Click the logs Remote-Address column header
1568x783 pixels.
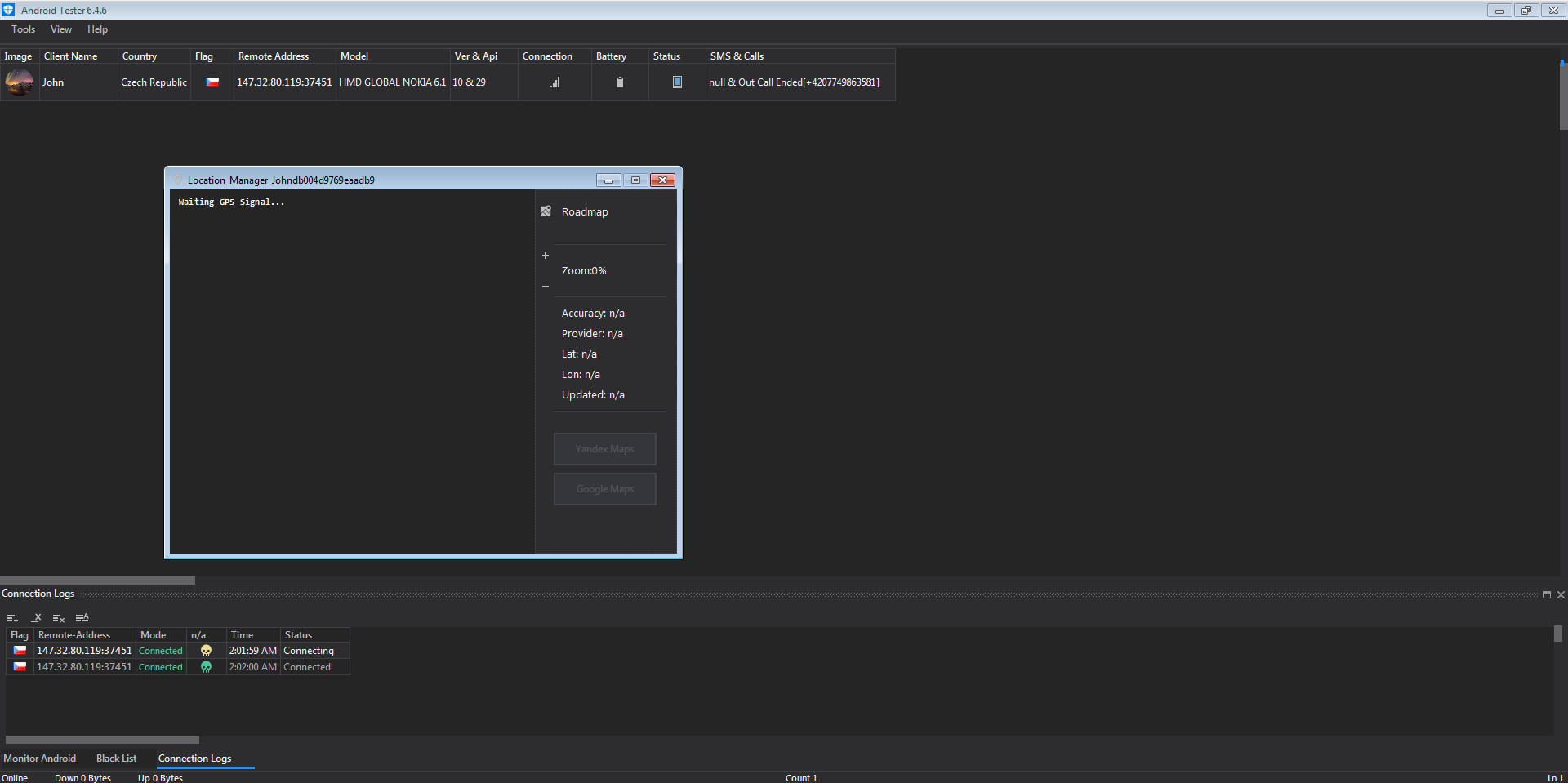click(x=74, y=635)
